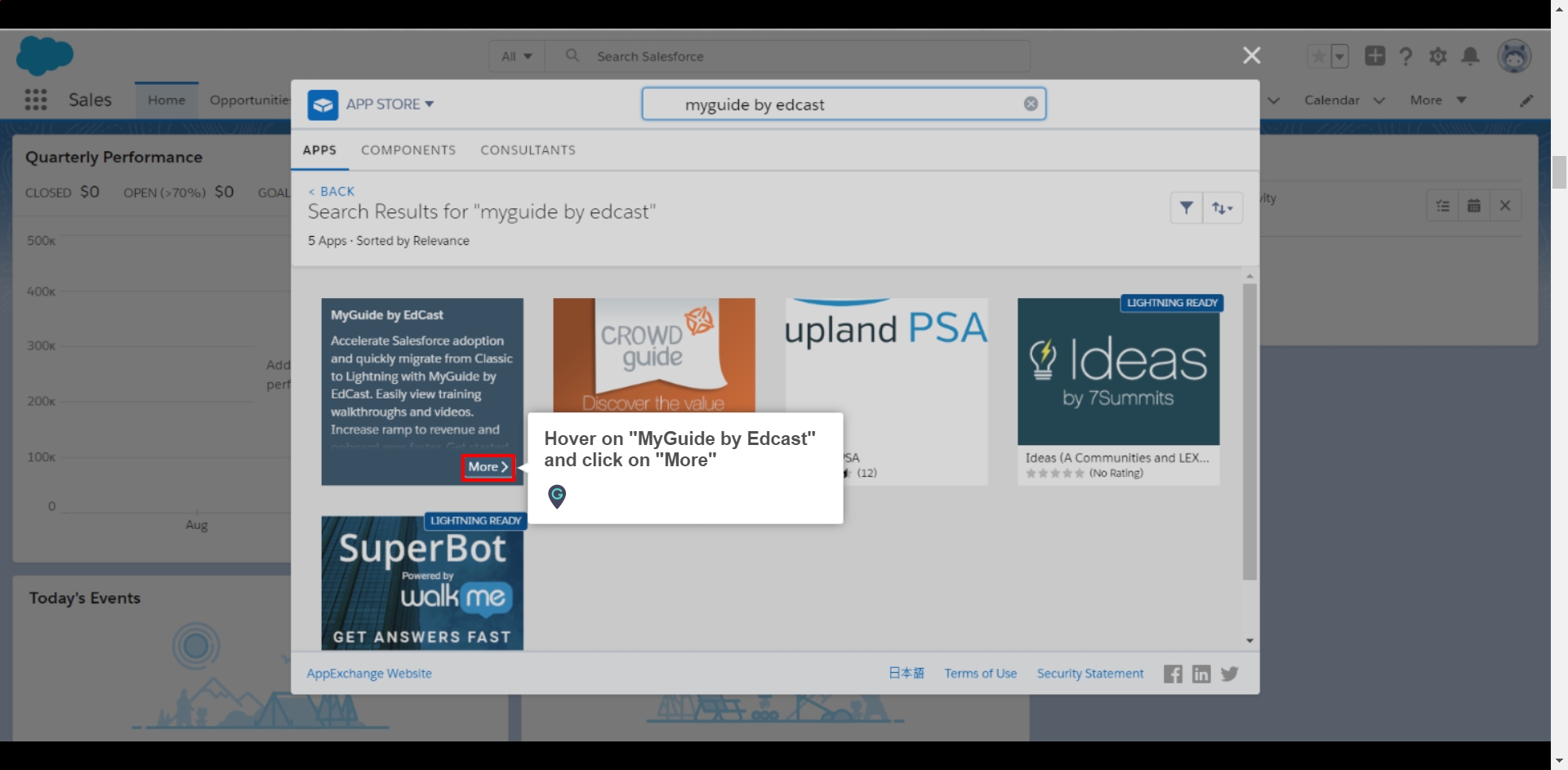Open the CROWD guide app card
This screenshot has width=1568, height=770.
pos(654,355)
